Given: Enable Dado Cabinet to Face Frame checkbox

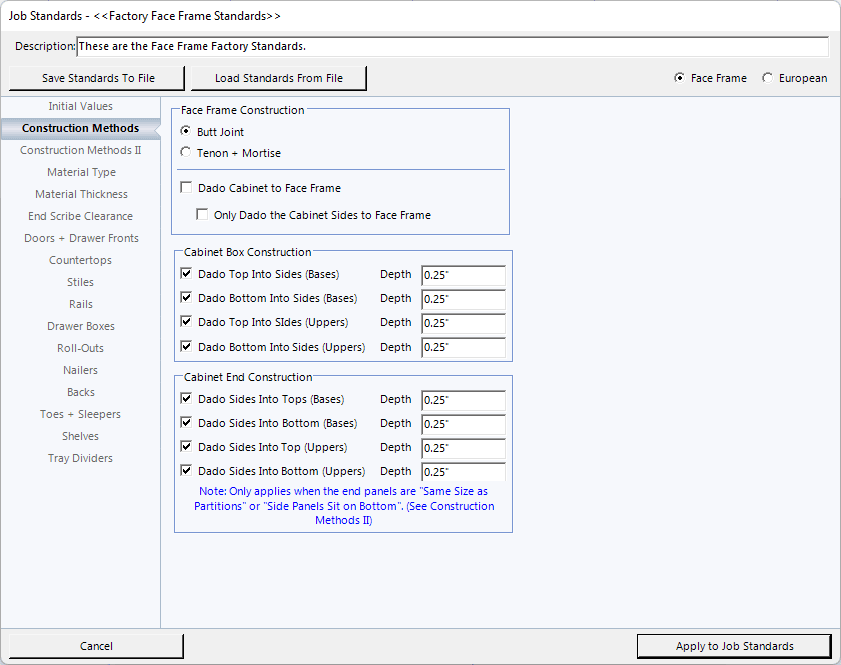Looking at the screenshot, I should tap(186, 188).
